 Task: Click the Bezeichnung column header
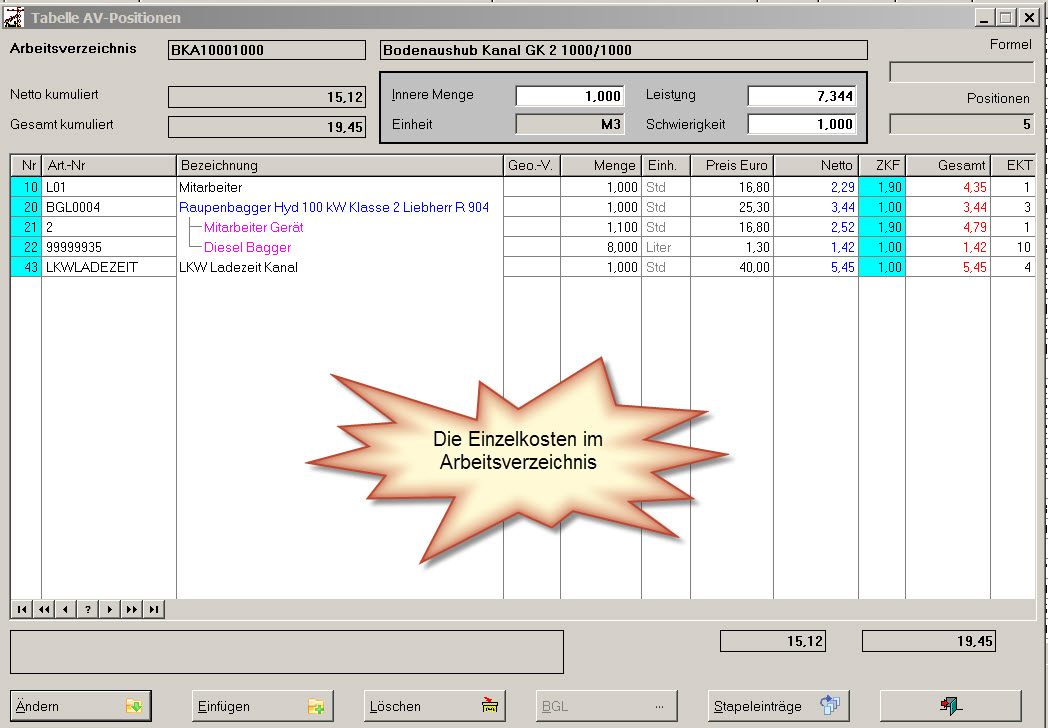[339, 165]
